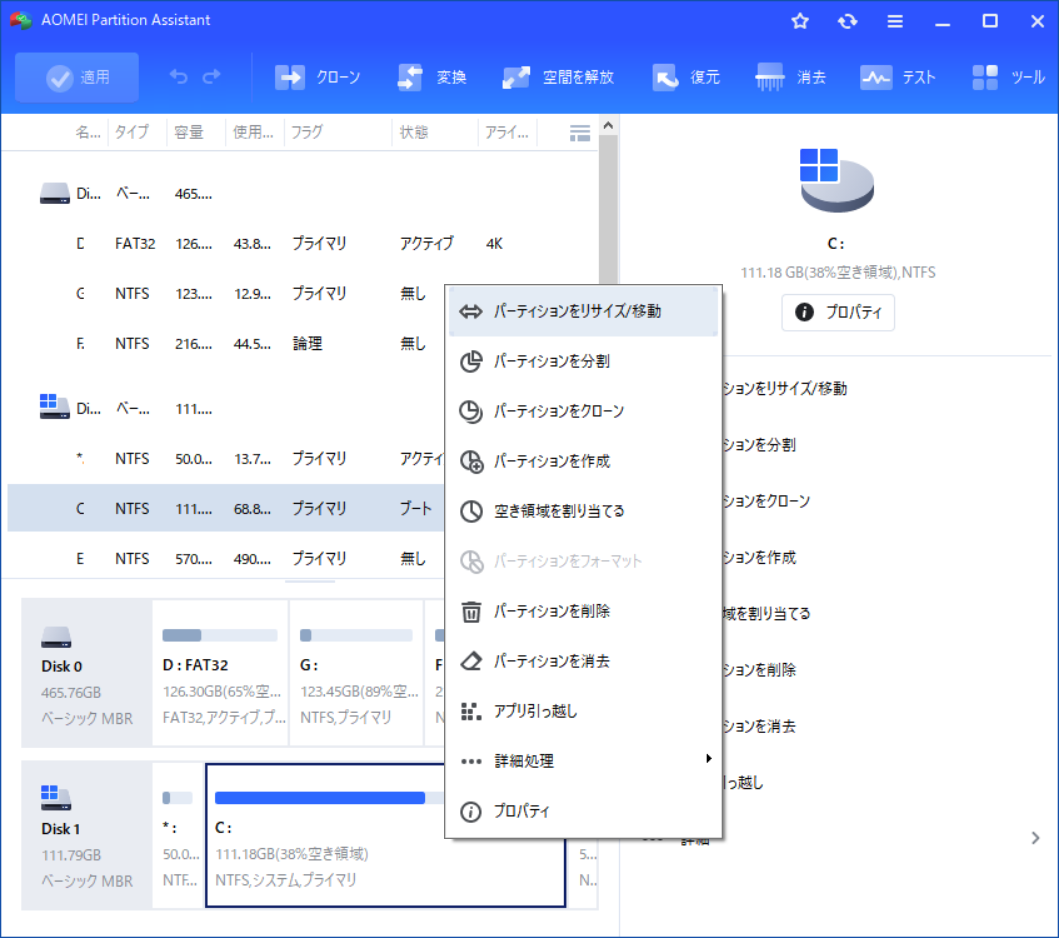
Task: Click the redo arrow icon
Action: (x=211, y=77)
